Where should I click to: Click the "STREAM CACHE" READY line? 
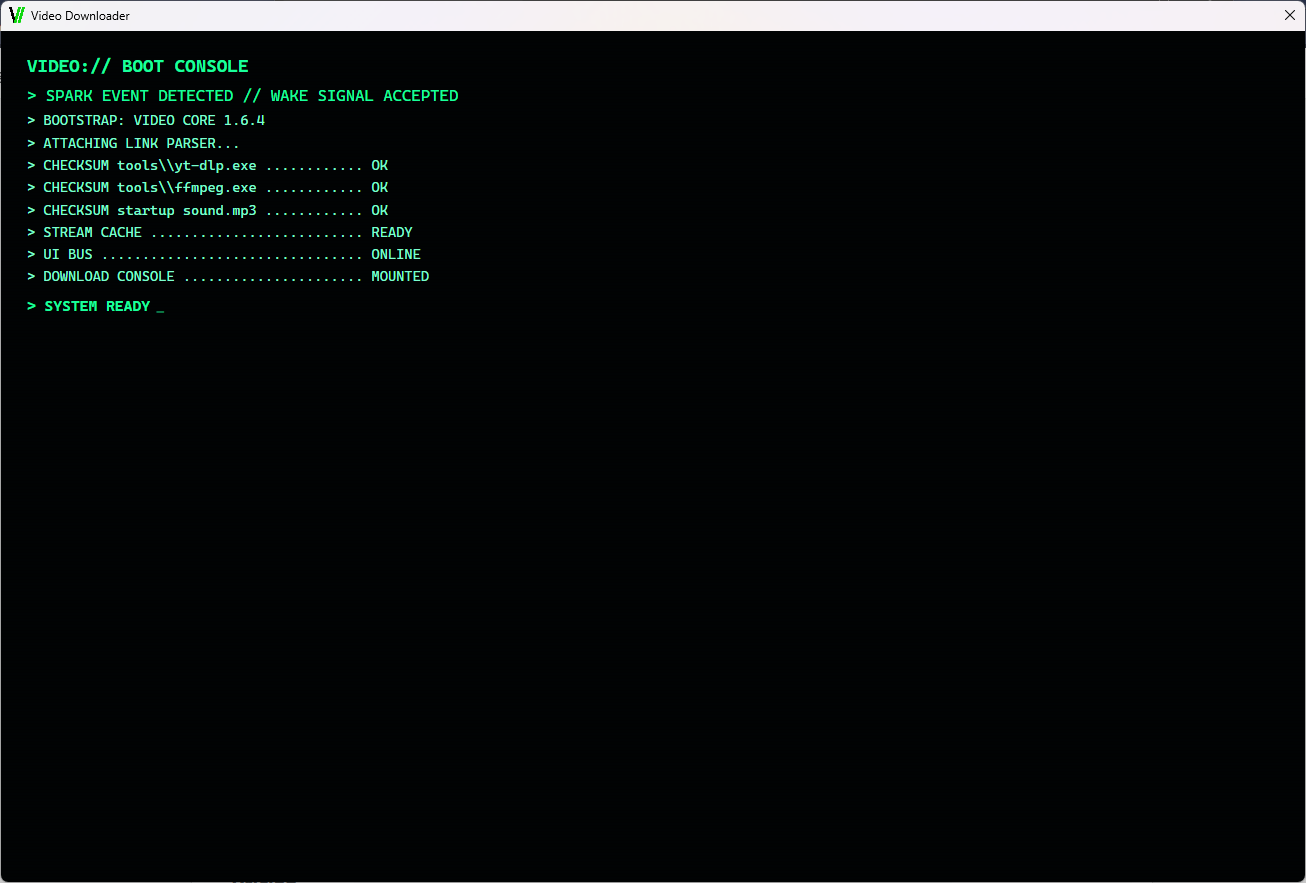[220, 232]
